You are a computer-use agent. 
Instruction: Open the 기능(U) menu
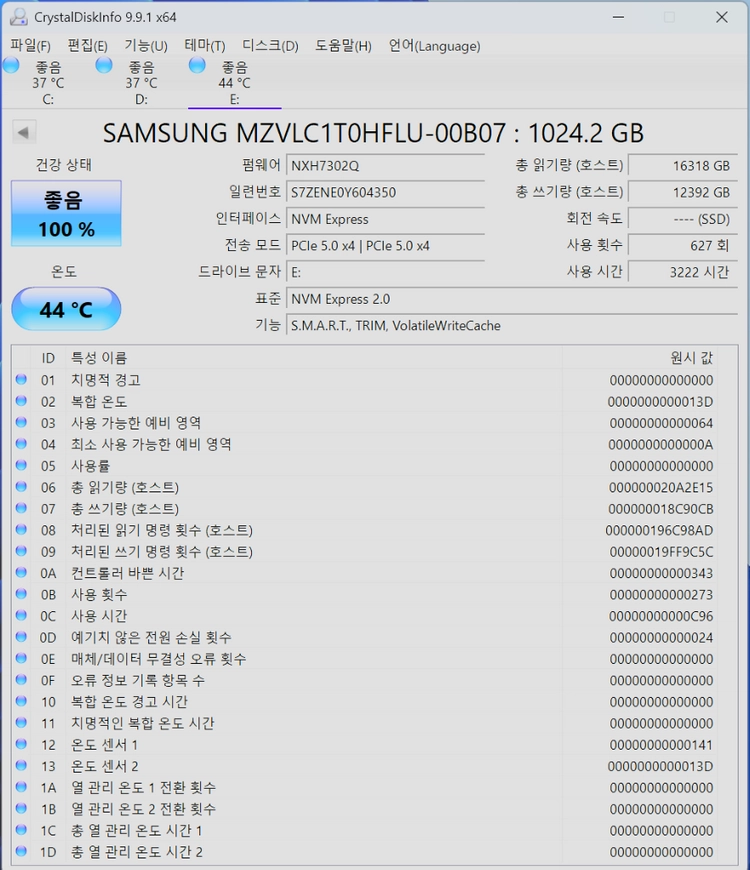(146, 45)
